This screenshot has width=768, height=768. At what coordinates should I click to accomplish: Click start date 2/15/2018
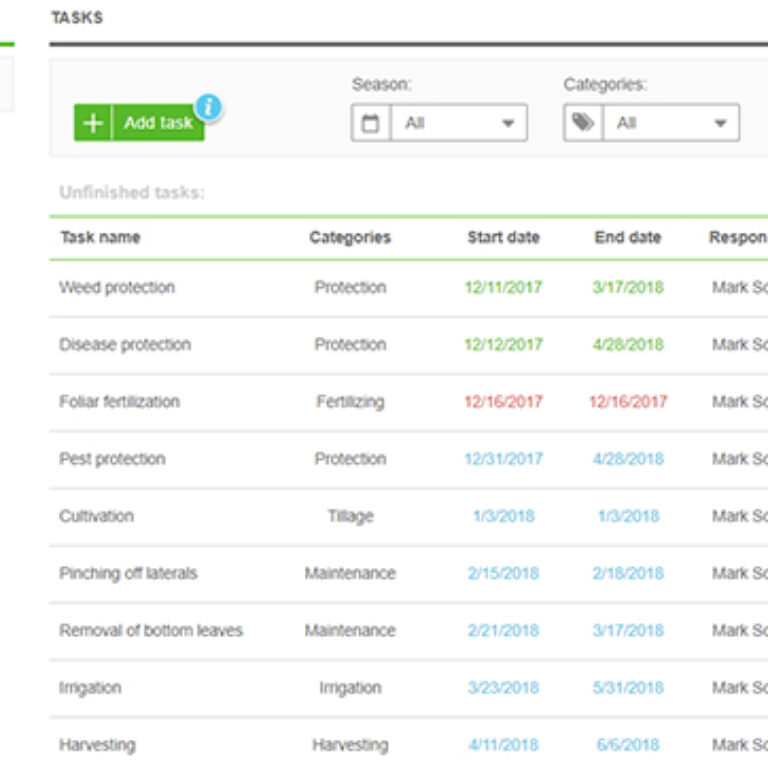coord(504,574)
